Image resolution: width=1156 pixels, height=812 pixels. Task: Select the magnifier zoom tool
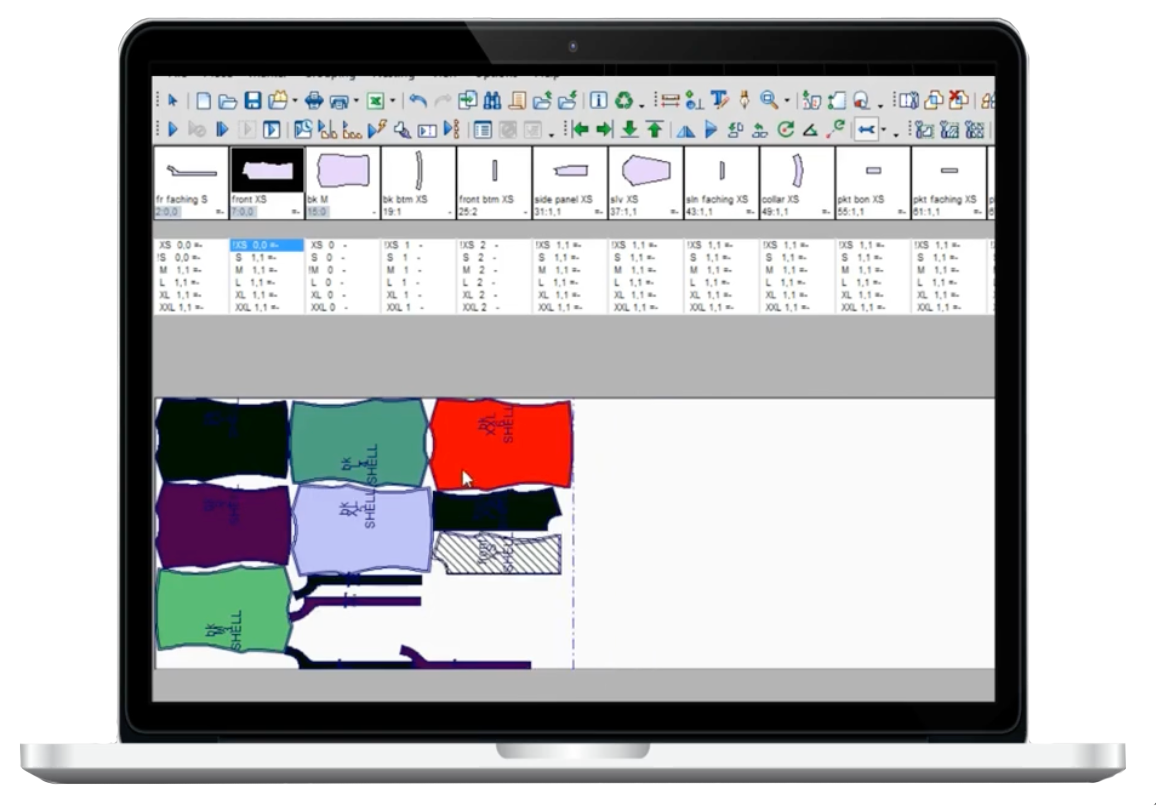coord(768,102)
